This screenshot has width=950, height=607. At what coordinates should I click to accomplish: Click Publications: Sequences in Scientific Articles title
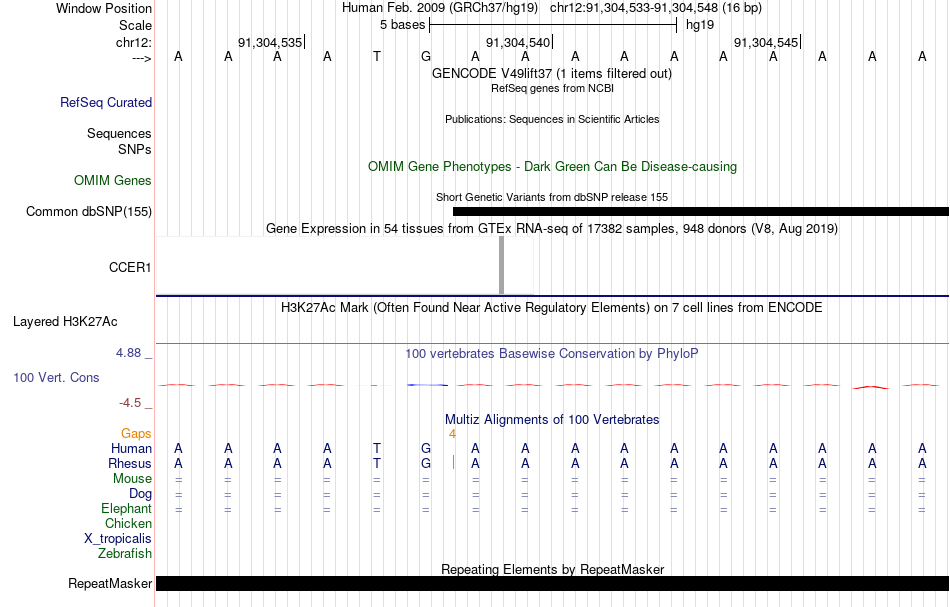[552, 119]
